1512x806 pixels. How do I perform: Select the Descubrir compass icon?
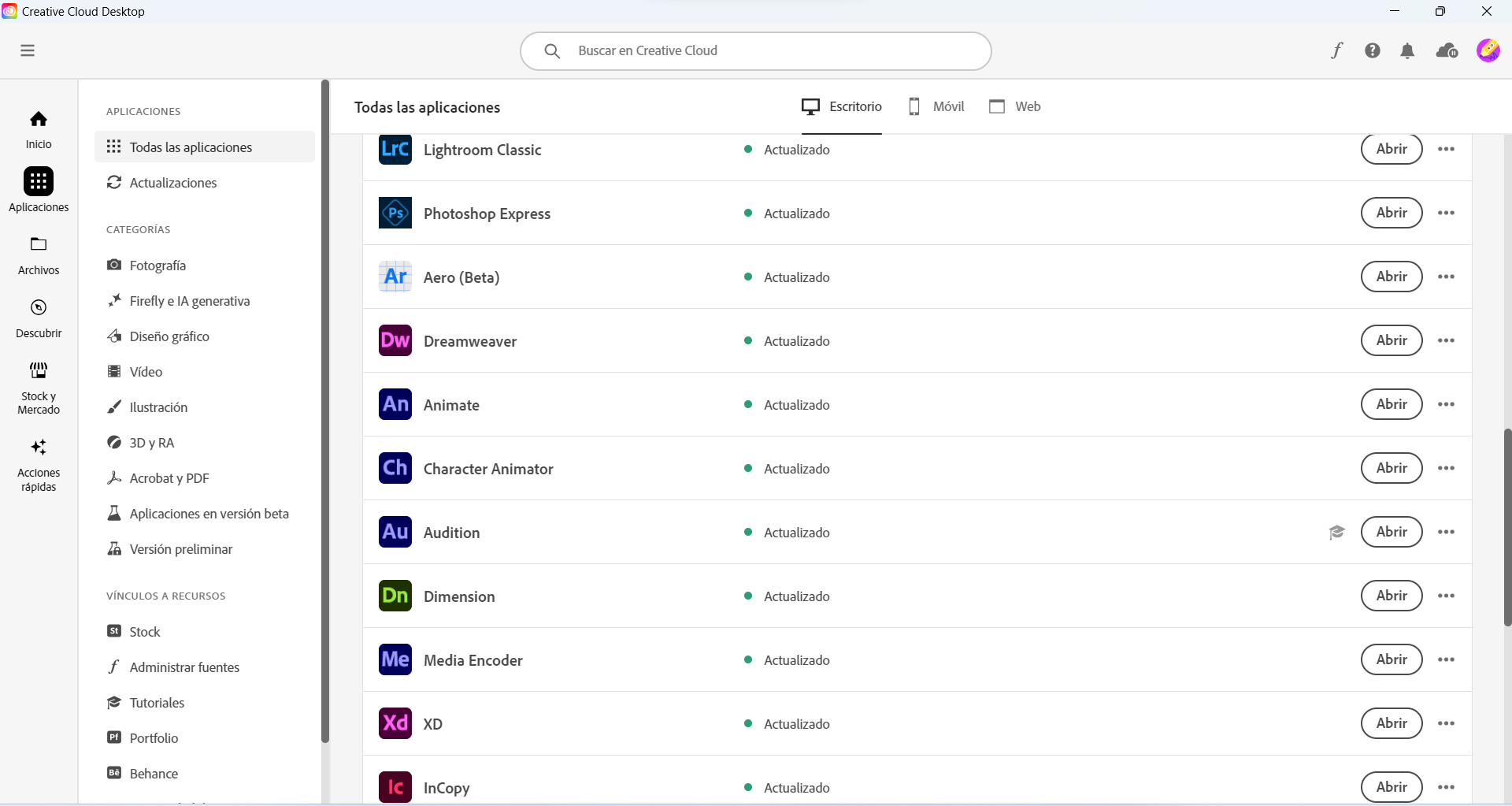click(38, 307)
